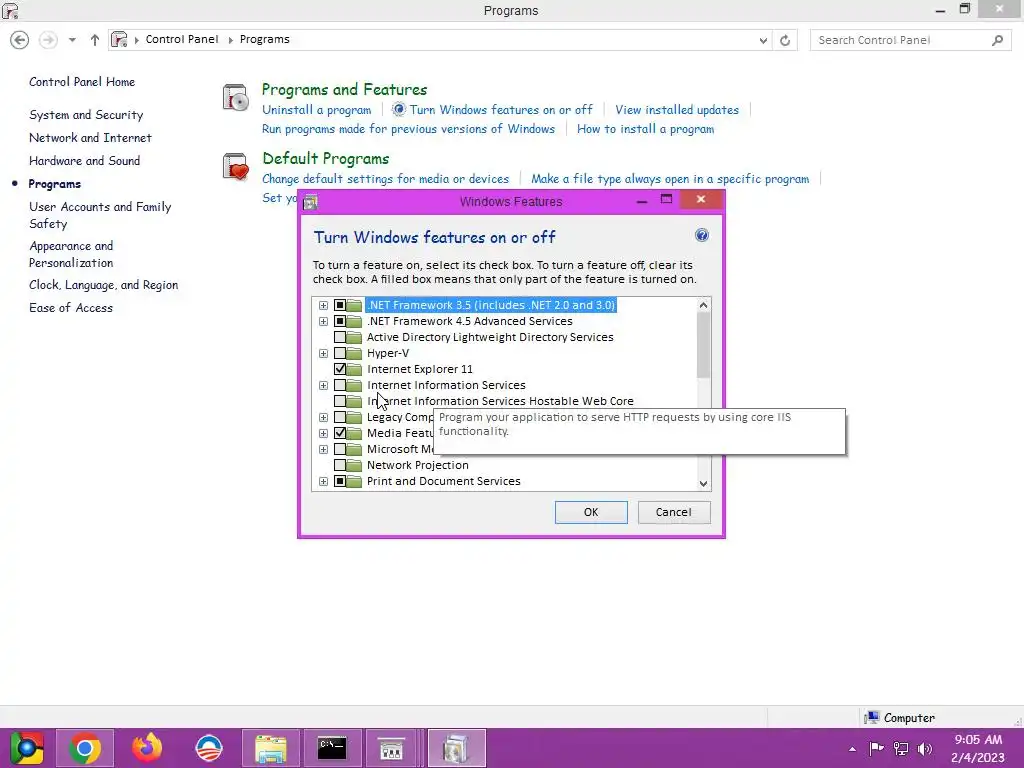This screenshot has height=768, width=1024.
Task: Click the clock showing 9:05 AM
Action: (x=978, y=740)
